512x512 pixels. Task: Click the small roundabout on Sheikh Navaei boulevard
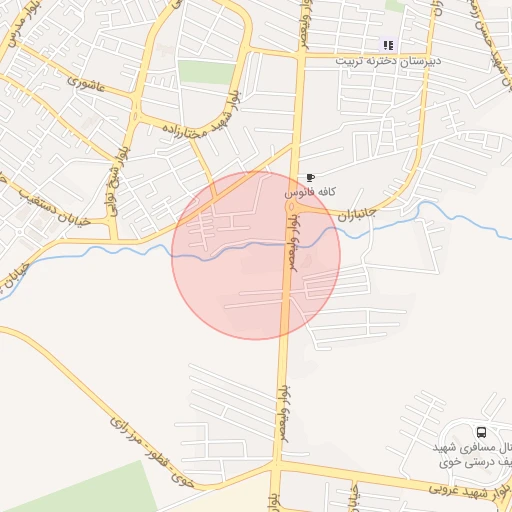coord(135,116)
